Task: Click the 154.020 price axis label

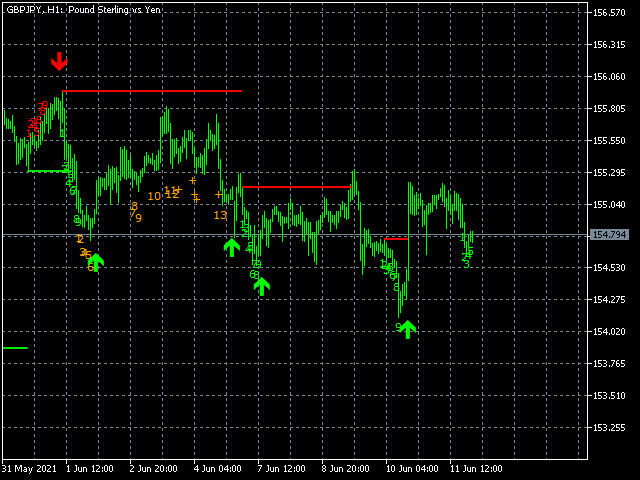Action: pos(609,331)
